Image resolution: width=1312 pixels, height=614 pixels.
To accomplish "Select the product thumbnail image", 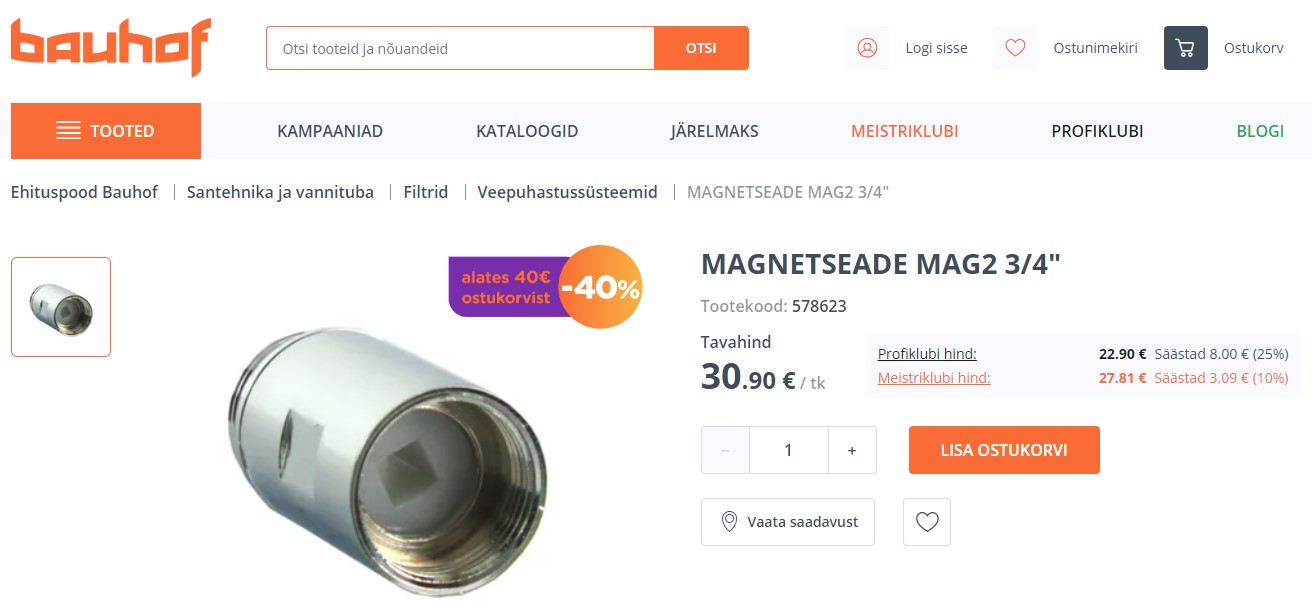I will pyautogui.click(x=61, y=307).
